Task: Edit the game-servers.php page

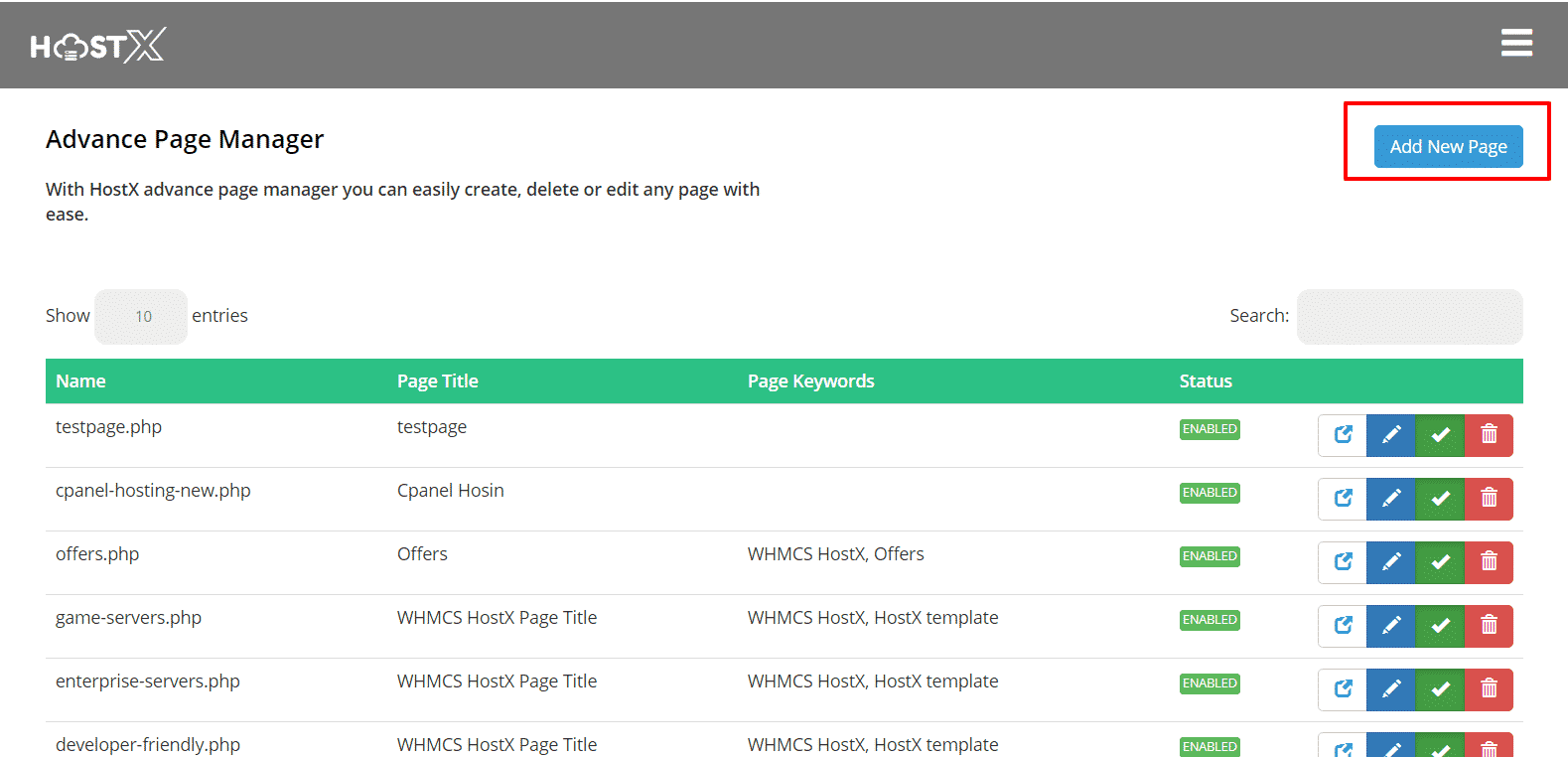Action: pos(1391,626)
